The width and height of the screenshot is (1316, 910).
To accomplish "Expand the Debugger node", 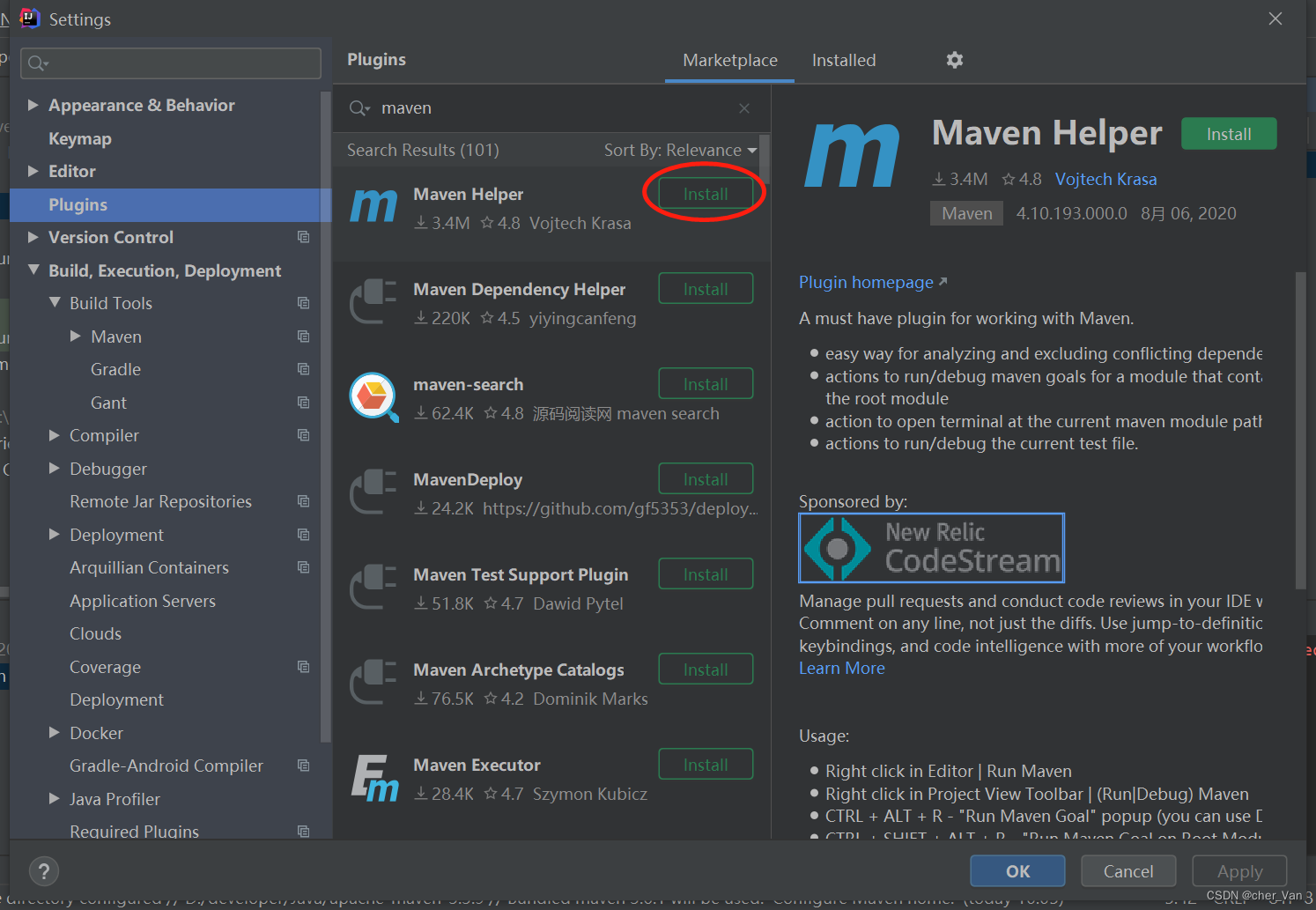I will coord(54,469).
